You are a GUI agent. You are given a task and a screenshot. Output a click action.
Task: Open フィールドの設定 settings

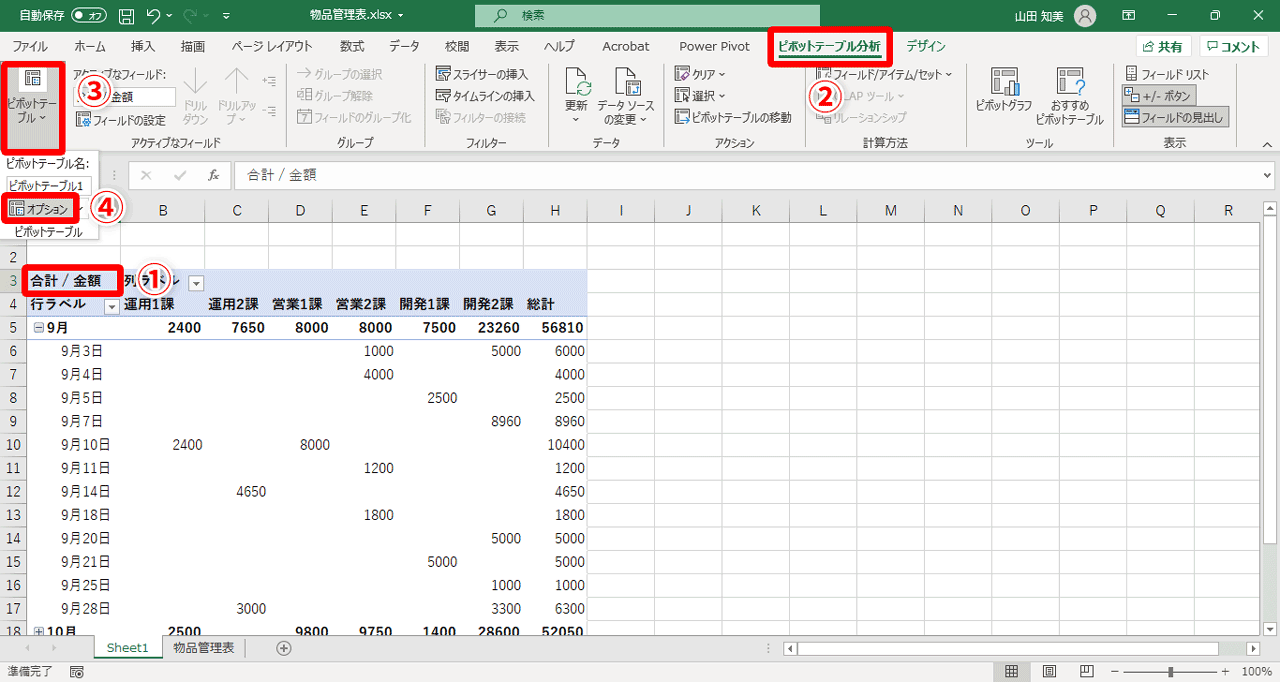coord(120,119)
